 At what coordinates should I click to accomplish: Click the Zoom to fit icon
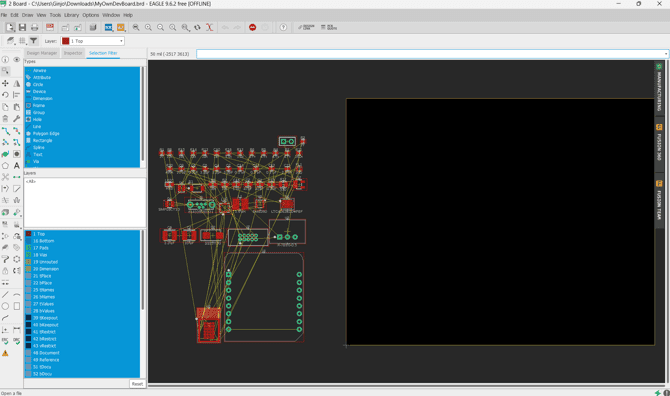tap(136, 27)
